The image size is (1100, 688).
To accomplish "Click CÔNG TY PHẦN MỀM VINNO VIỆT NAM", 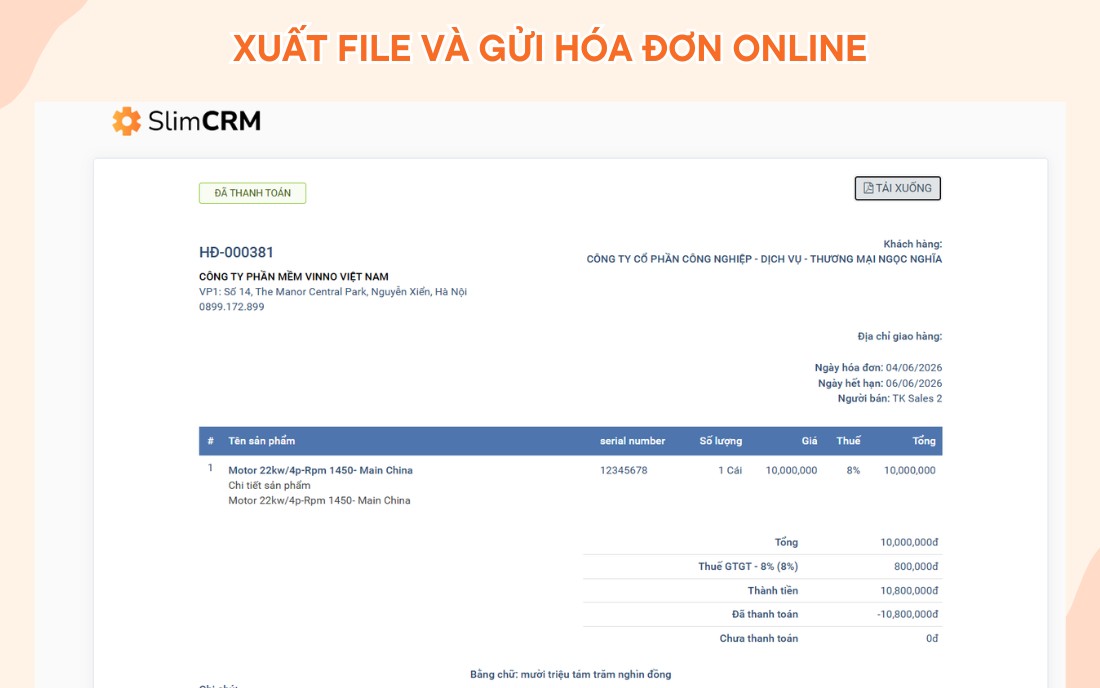I will pos(294,276).
